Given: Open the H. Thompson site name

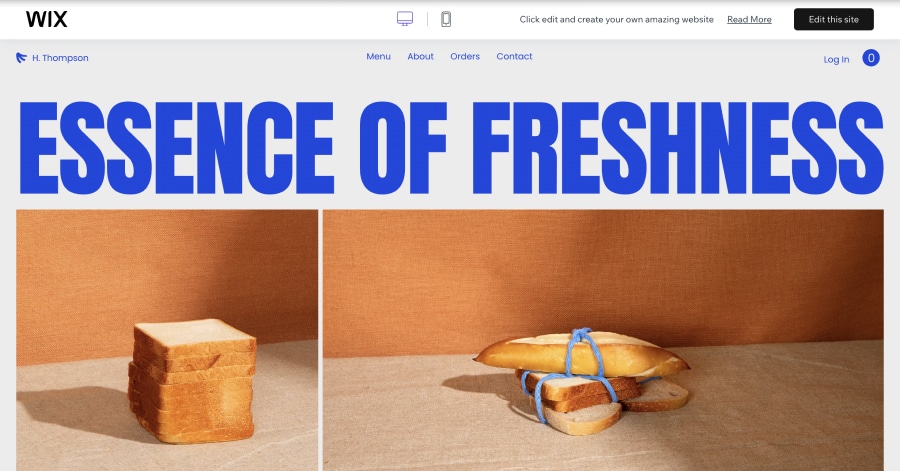Looking at the screenshot, I should 60,58.
